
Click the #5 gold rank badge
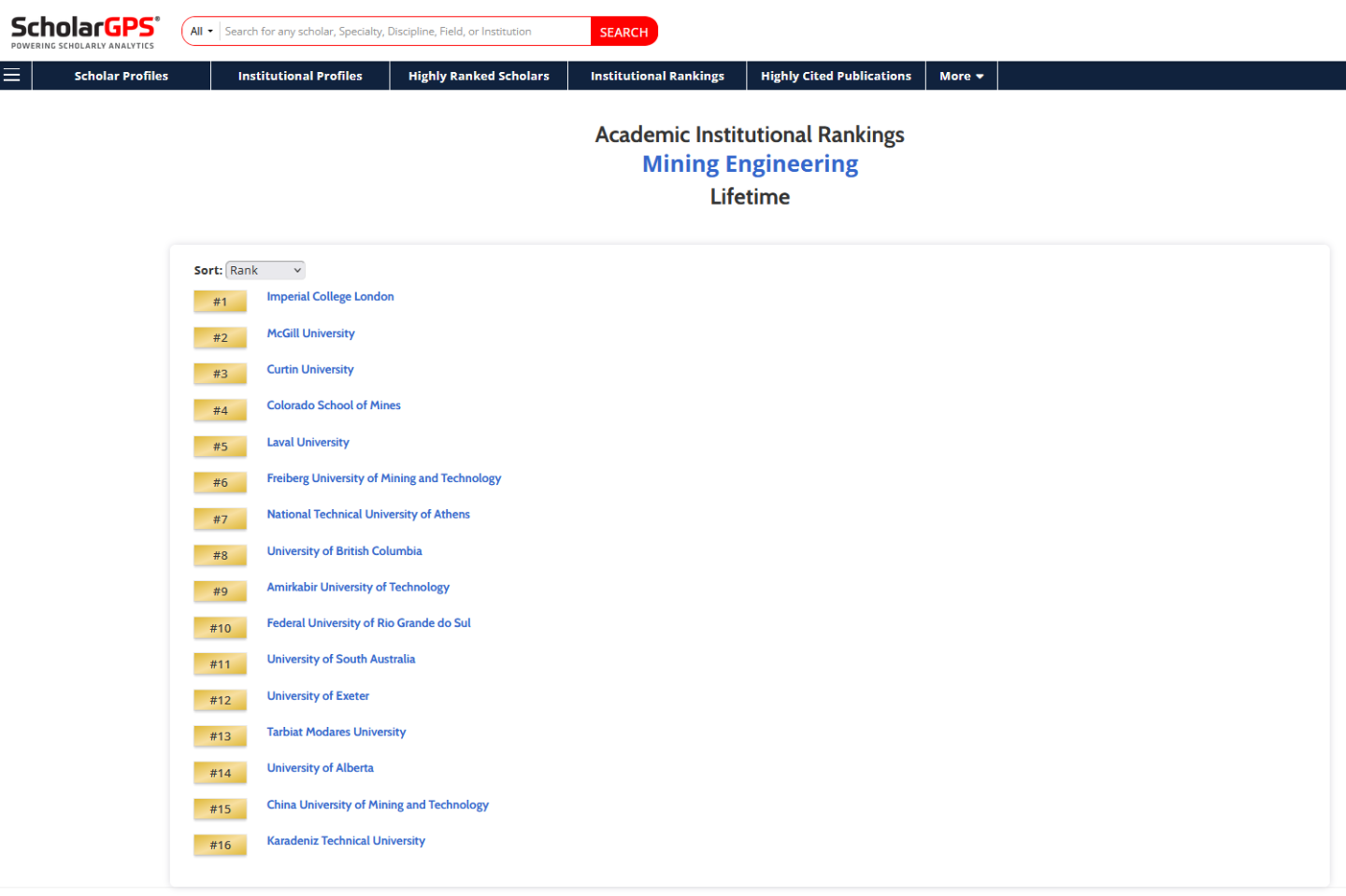click(x=220, y=447)
